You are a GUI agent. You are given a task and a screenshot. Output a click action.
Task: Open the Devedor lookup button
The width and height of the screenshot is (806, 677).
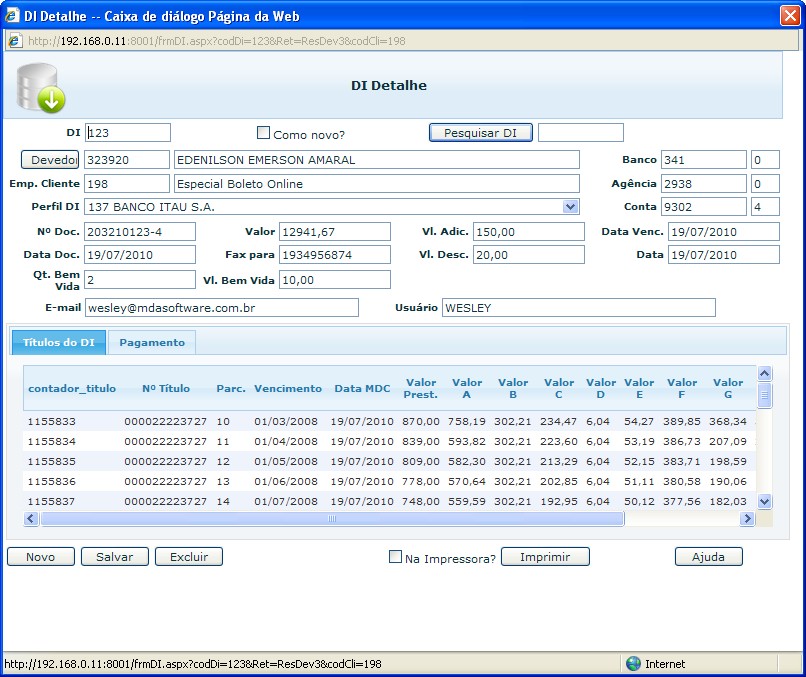tap(49, 160)
